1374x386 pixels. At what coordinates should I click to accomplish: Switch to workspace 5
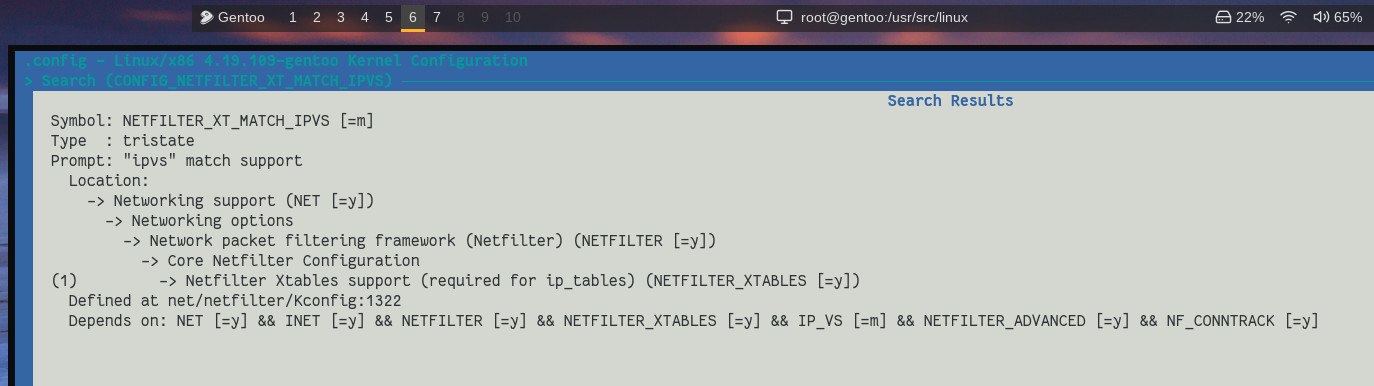coord(388,17)
